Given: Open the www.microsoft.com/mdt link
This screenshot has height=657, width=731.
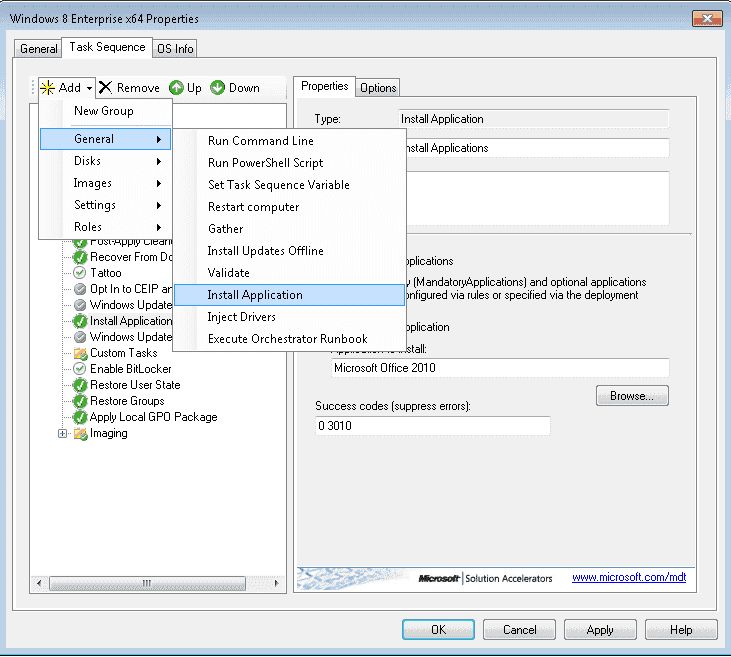Looking at the screenshot, I should pyautogui.click(x=629, y=577).
